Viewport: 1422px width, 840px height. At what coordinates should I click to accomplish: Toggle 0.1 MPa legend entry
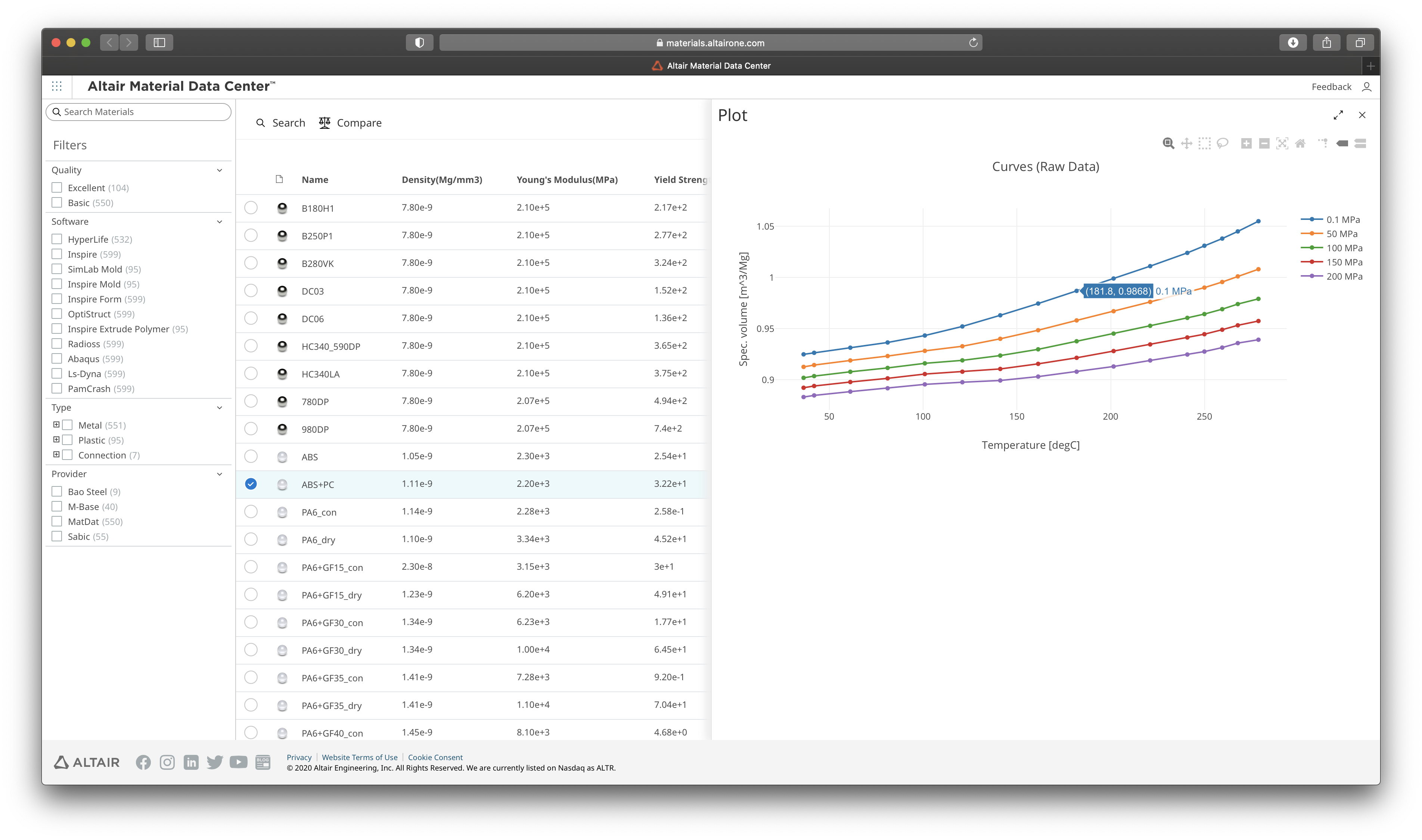tap(1330, 220)
